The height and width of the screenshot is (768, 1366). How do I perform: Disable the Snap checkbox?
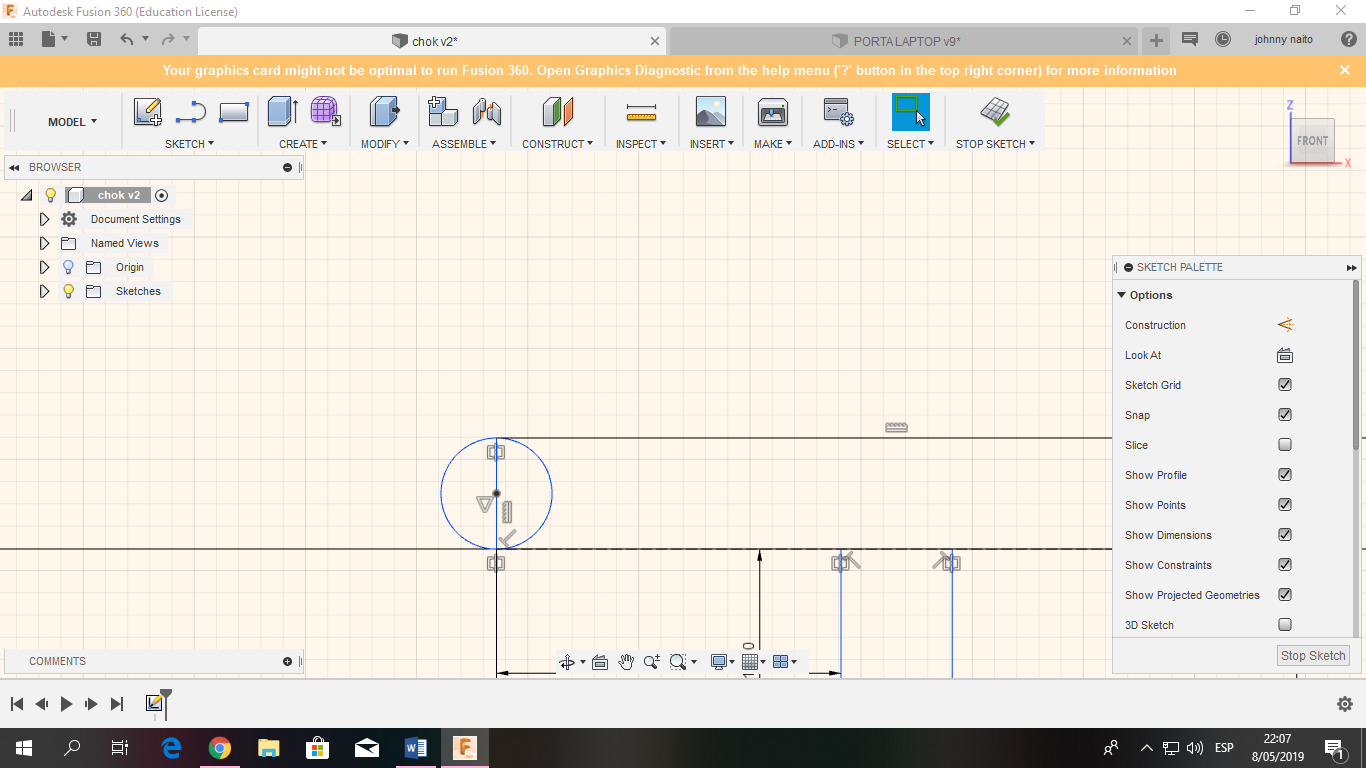[x=1285, y=415]
